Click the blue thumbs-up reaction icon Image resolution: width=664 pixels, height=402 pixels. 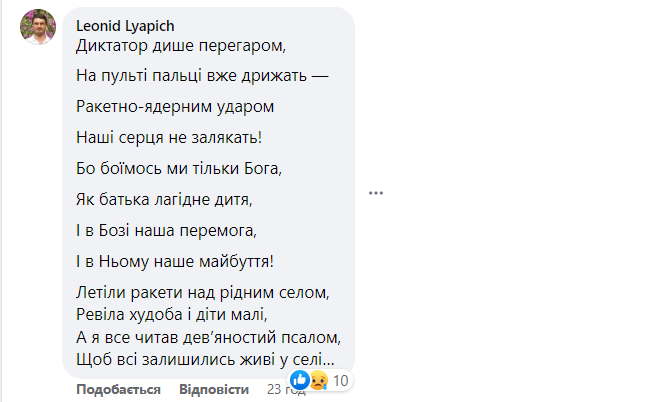click(x=302, y=380)
